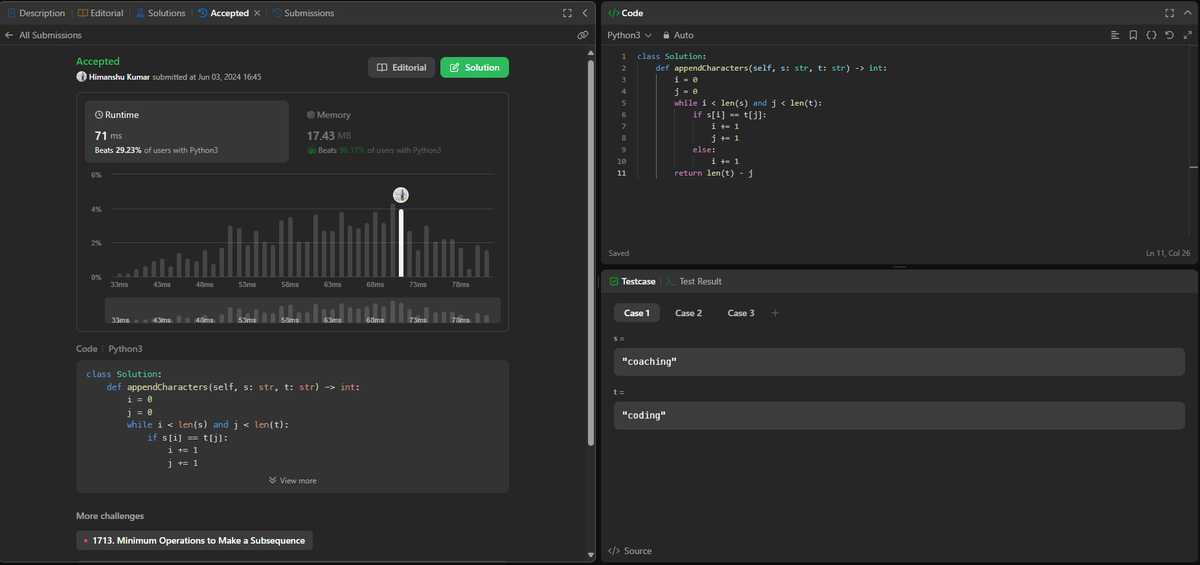Click the Saved status text
1200x565 pixels.
(x=619, y=253)
